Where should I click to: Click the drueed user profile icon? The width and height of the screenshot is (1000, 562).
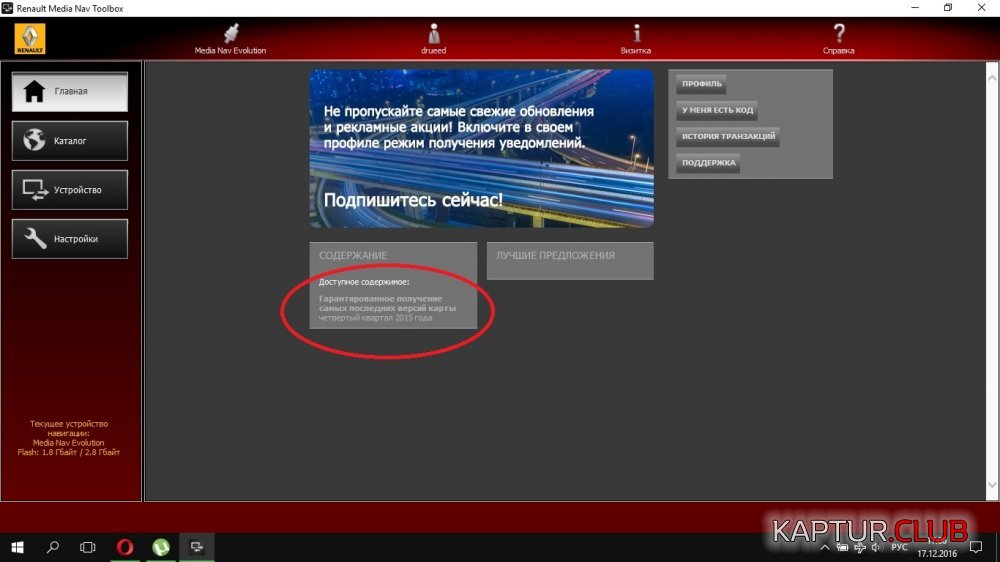pos(433,33)
